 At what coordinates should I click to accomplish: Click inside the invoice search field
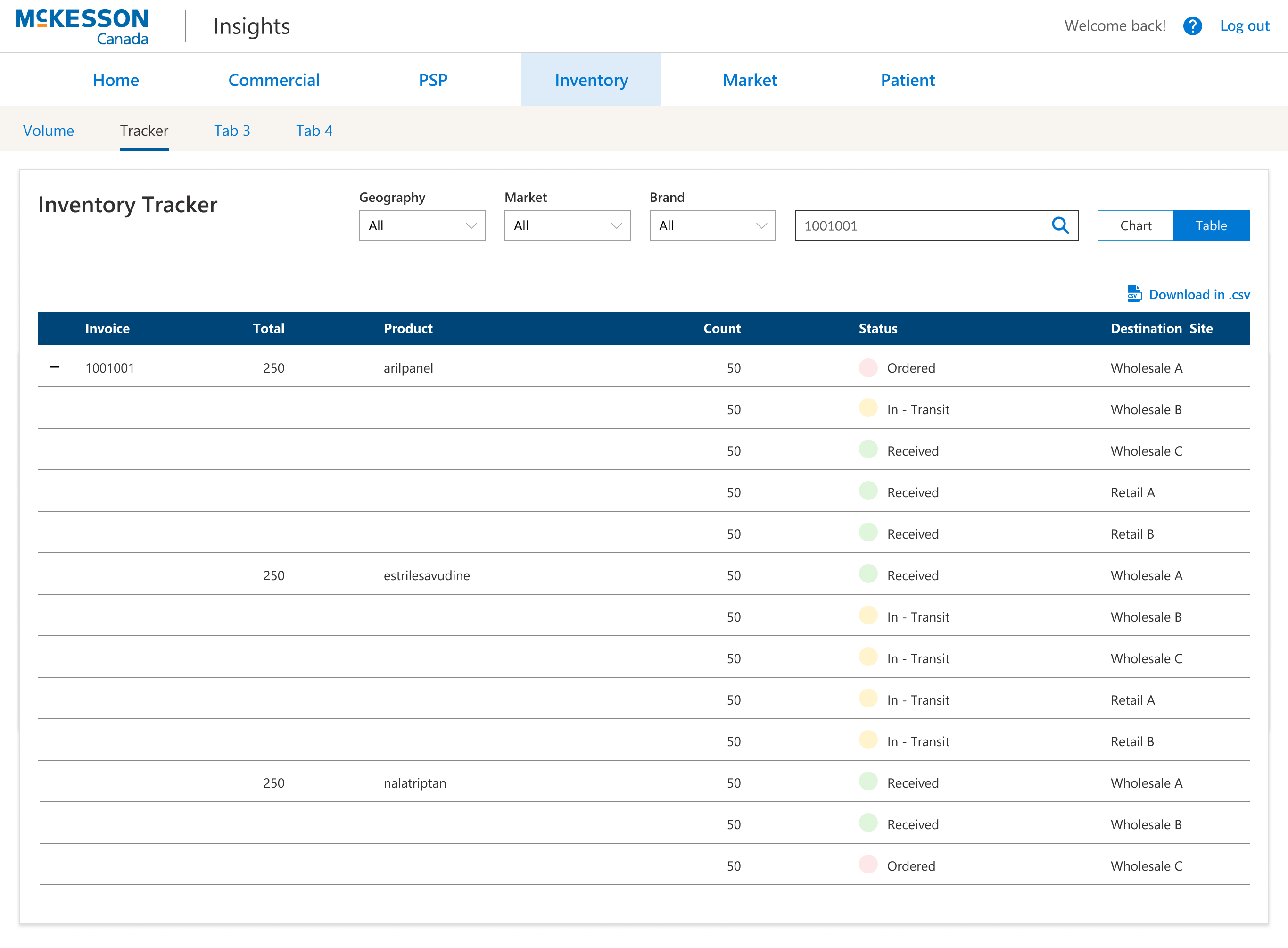(917, 225)
